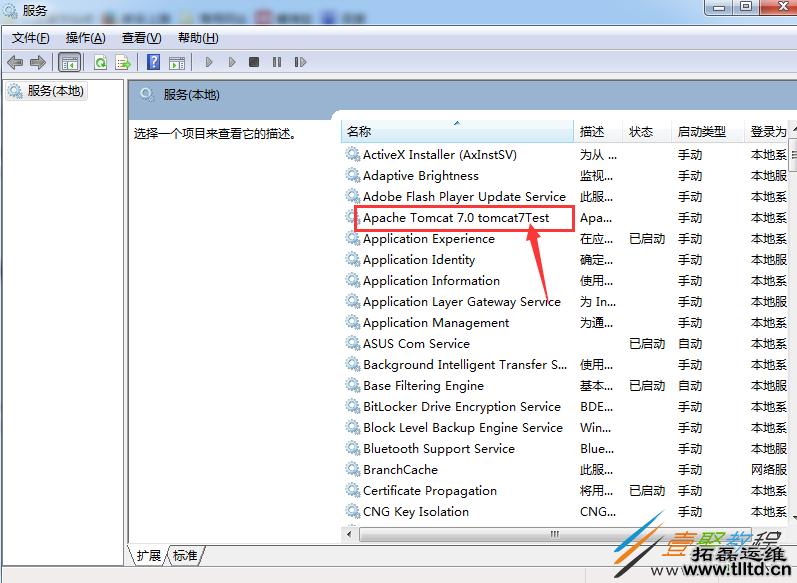Sort services by the 名称 column header
Screen dimensions: 797x583
click(x=457, y=132)
